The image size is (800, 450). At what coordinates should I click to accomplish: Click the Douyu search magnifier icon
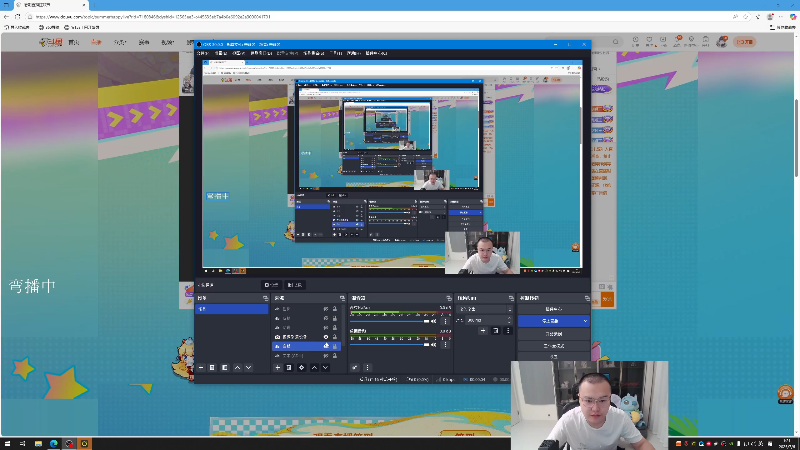(615, 42)
